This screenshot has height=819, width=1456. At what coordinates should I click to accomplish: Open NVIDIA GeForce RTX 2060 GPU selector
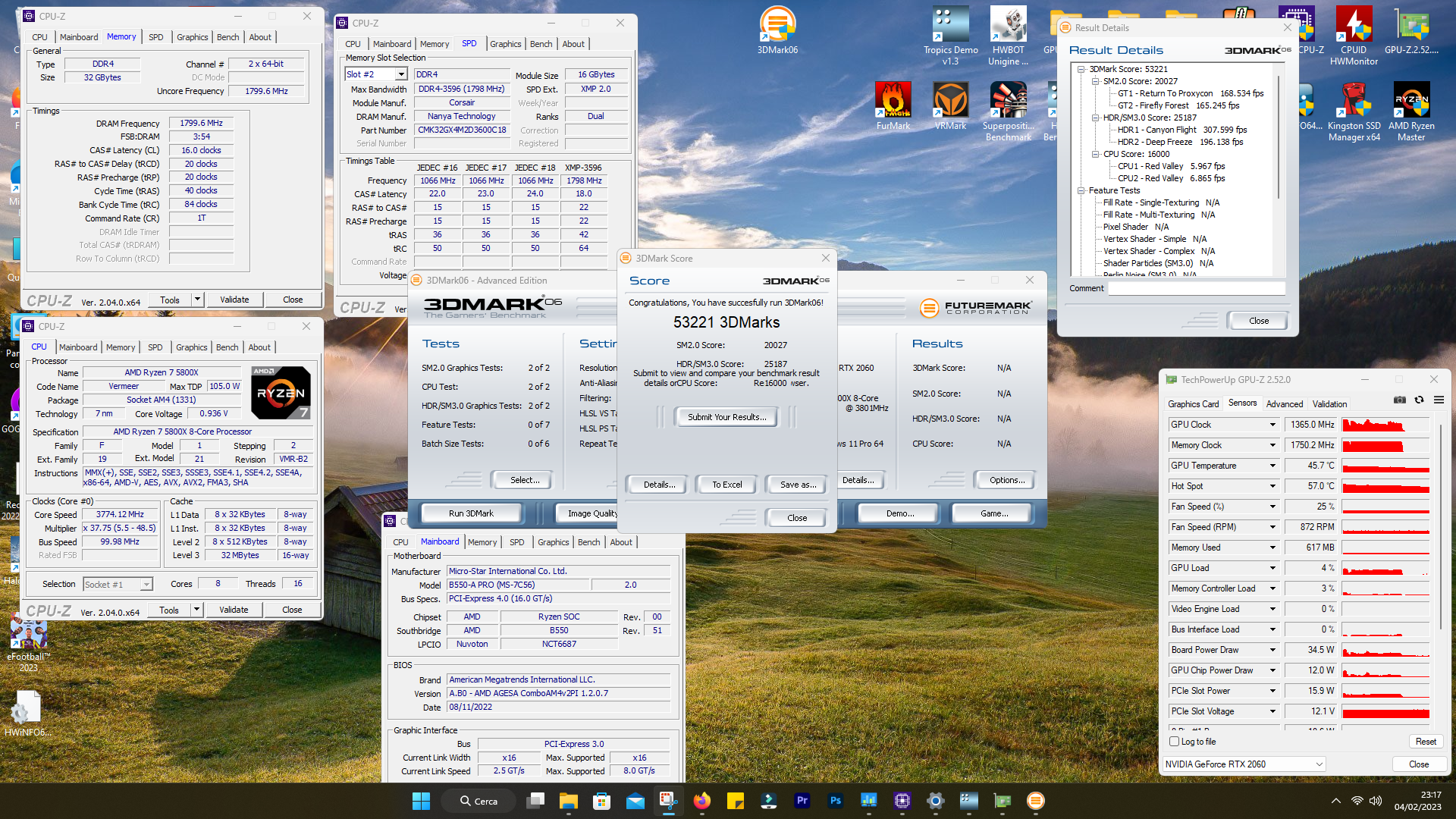(1244, 764)
